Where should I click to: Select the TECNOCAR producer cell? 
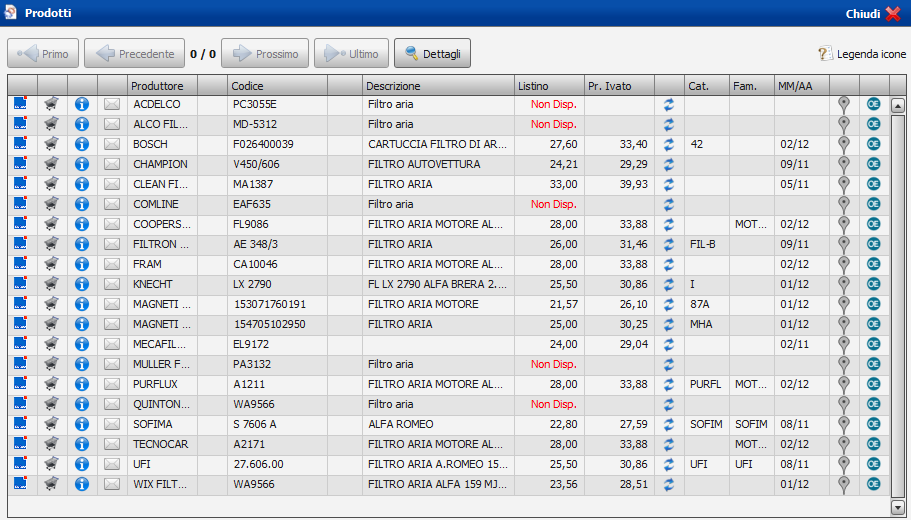click(163, 444)
